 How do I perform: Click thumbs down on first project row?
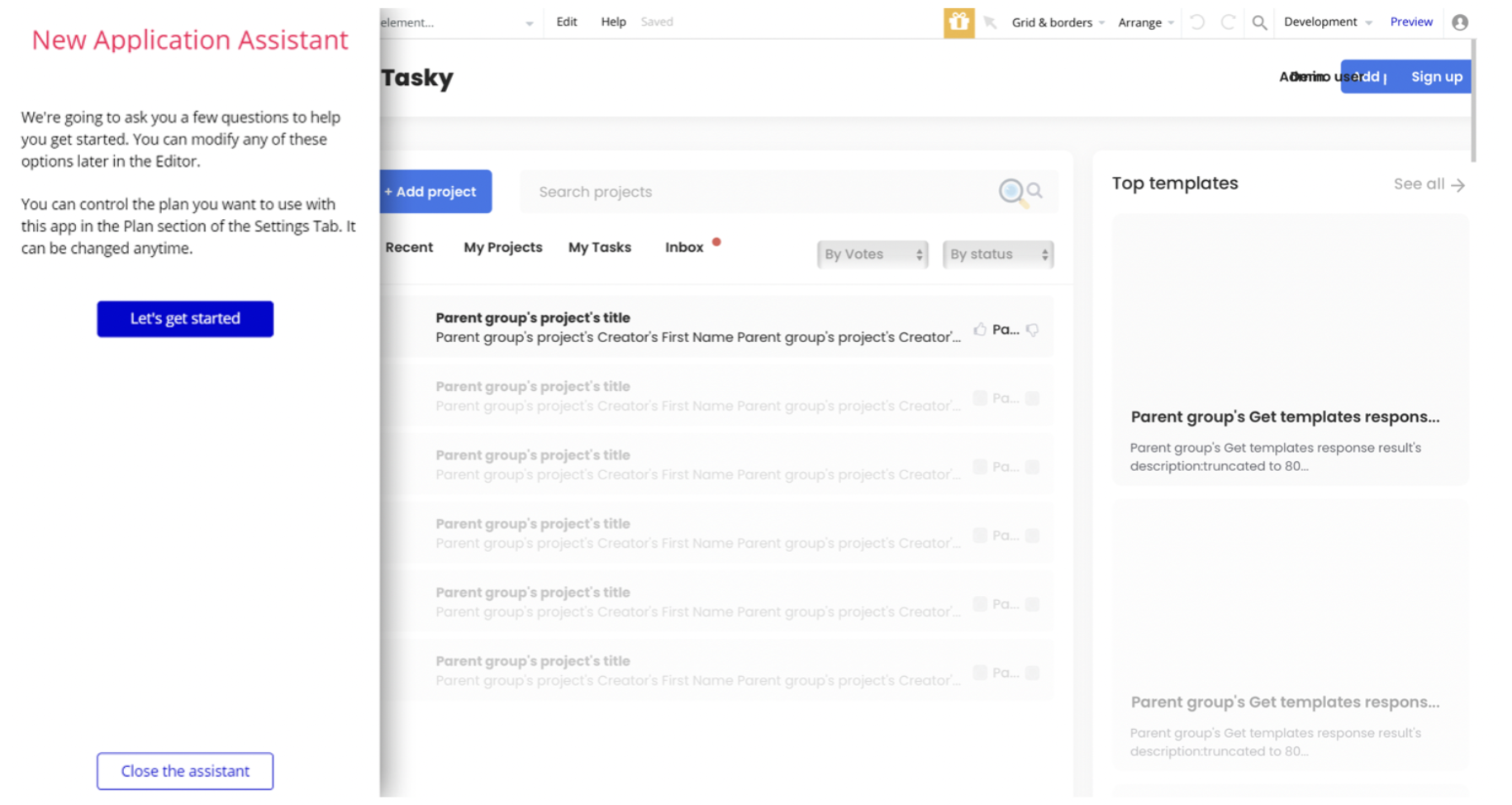click(1033, 330)
